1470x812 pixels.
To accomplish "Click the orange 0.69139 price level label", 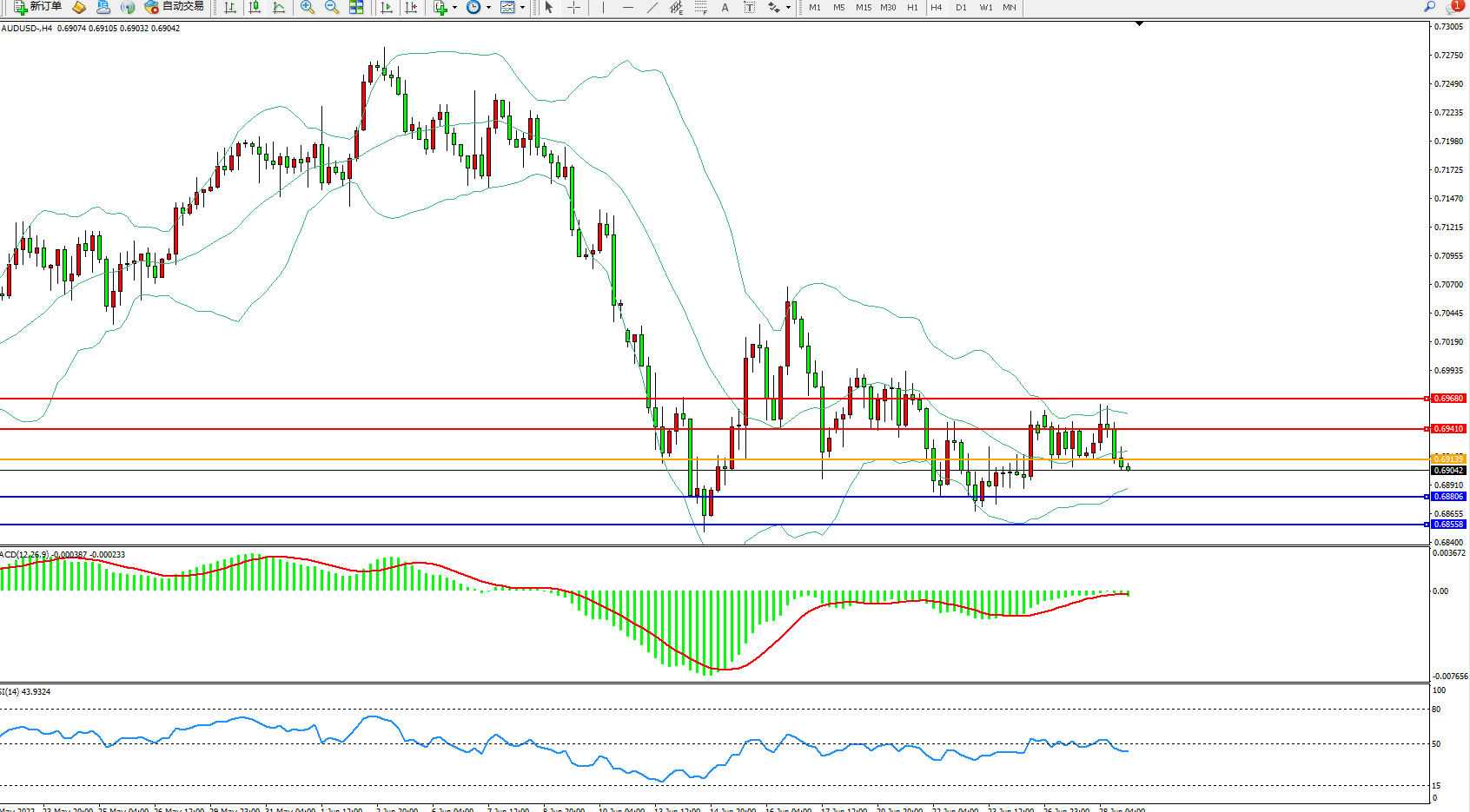I will [x=1448, y=459].
